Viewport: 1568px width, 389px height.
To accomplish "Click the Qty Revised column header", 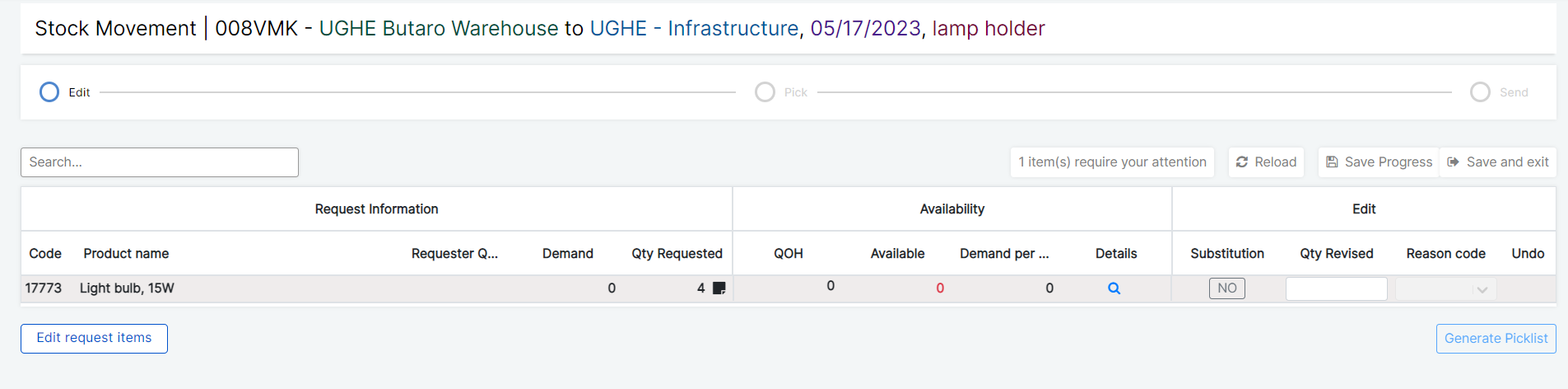I will [x=1336, y=254].
